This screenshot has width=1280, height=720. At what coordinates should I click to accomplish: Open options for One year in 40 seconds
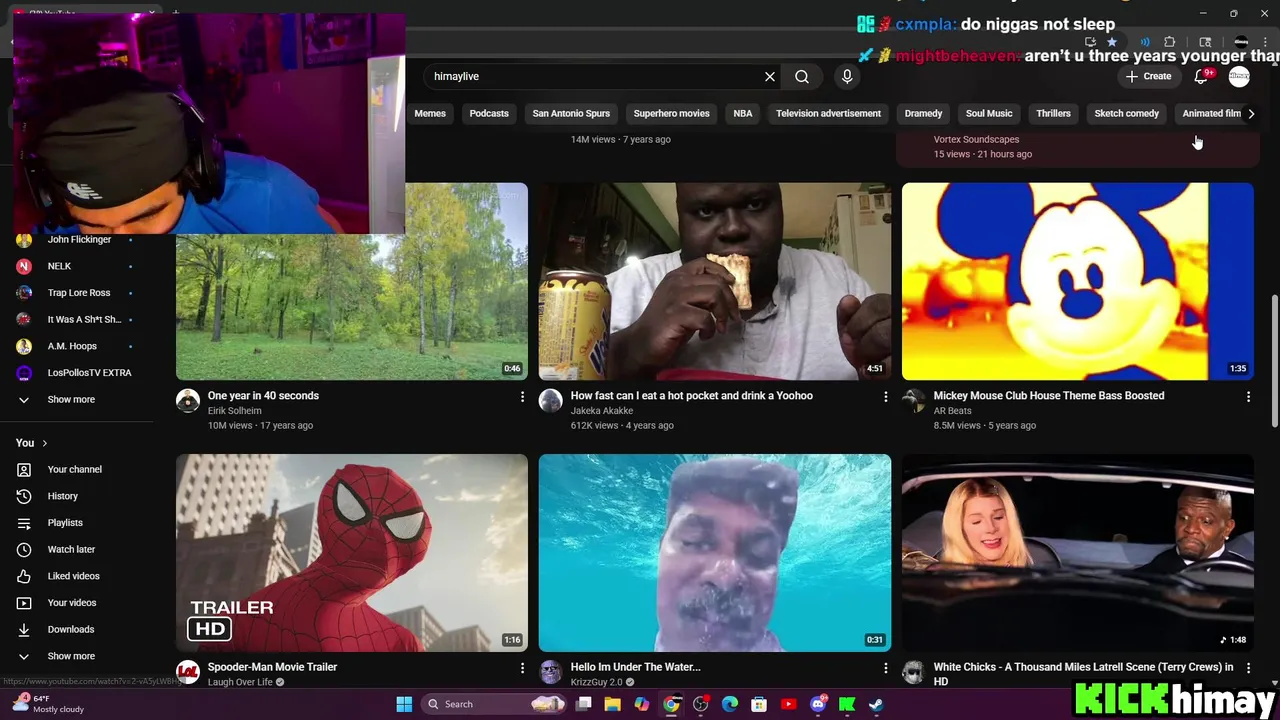[x=522, y=397]
